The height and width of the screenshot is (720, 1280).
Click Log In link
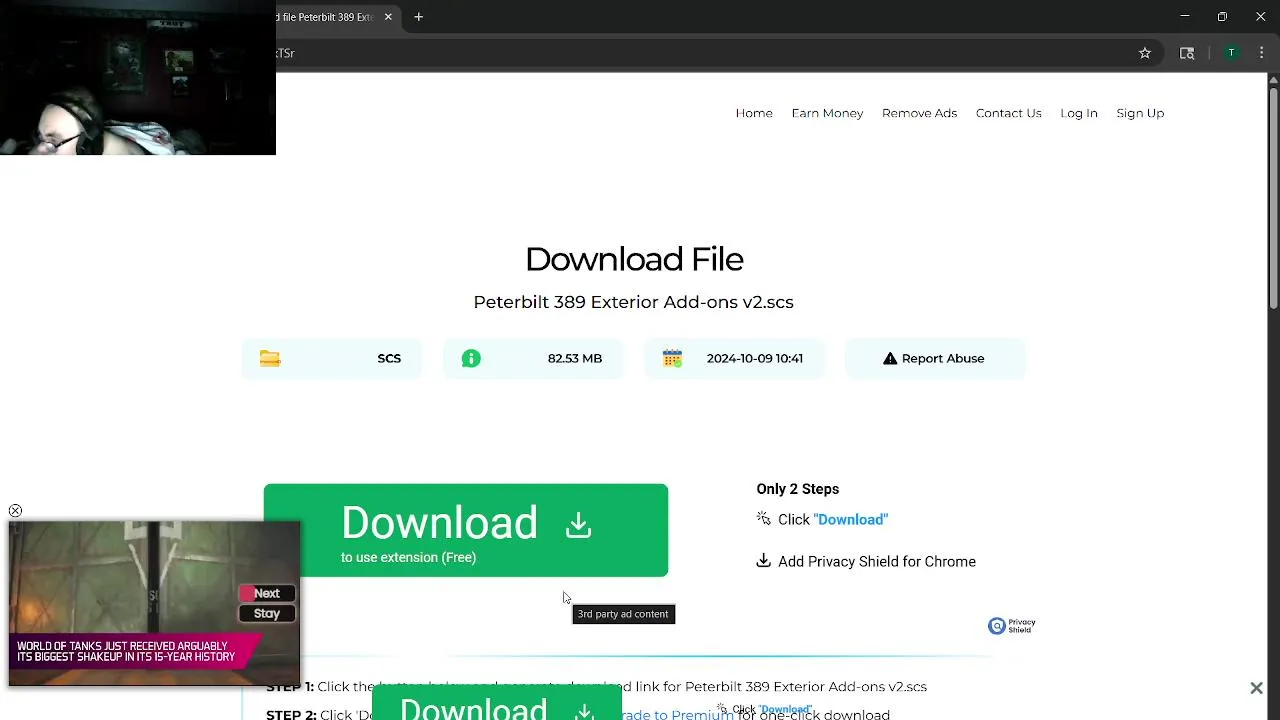click(x=1078, y=113)
